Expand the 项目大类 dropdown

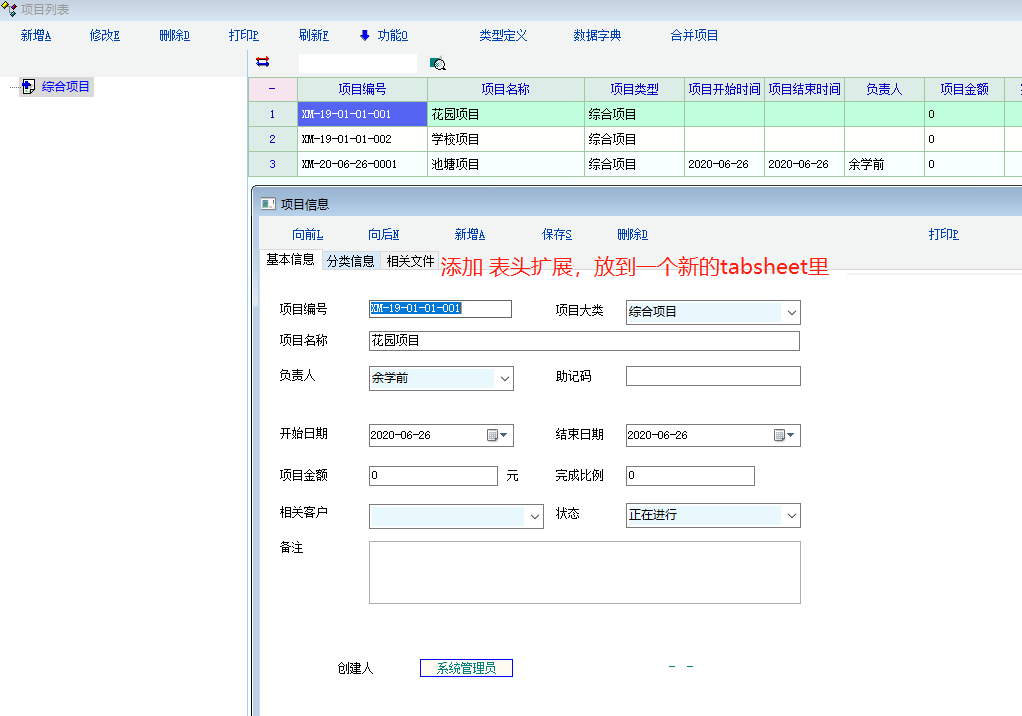click(791, 313)
